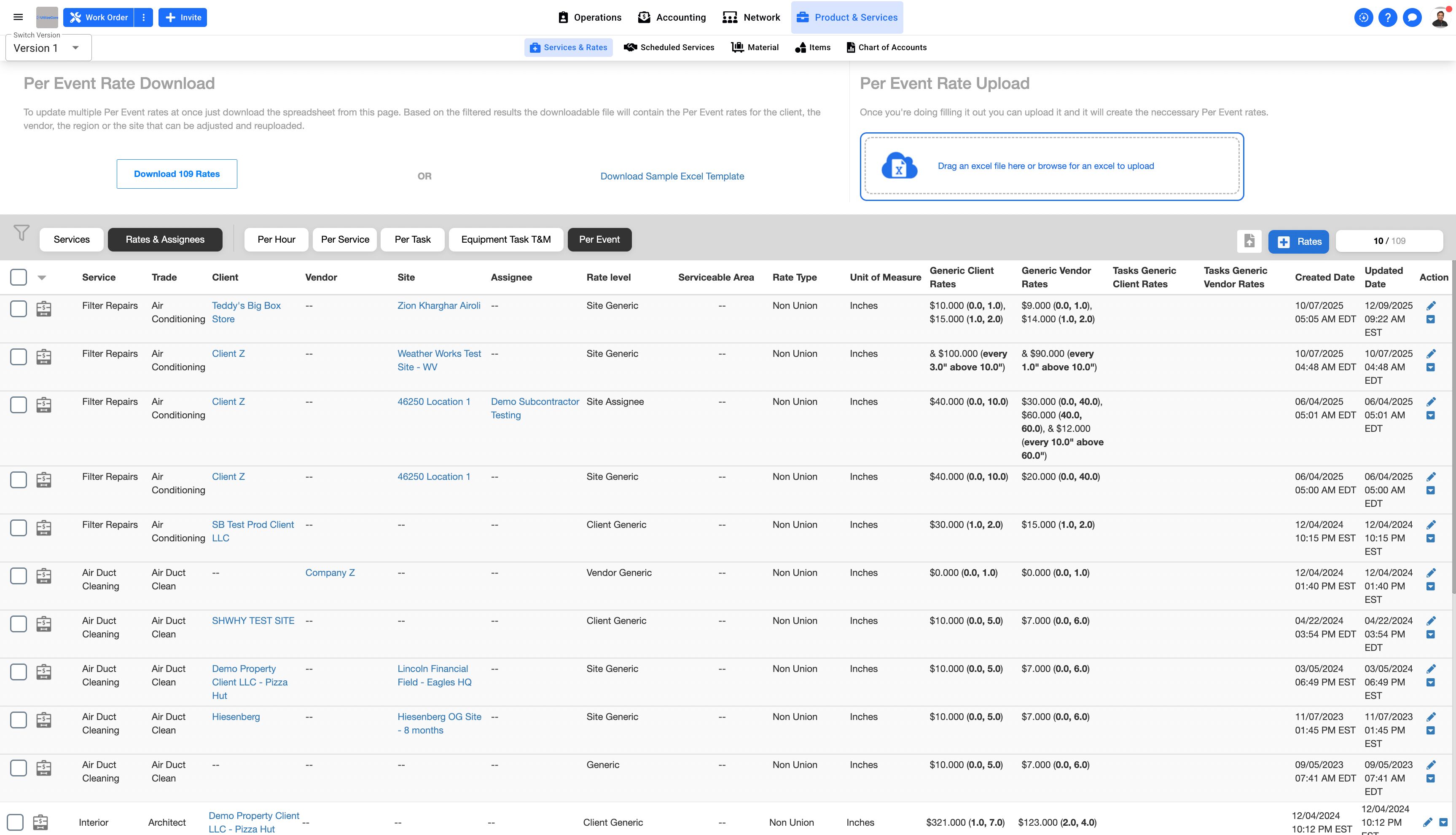Edit the Teddy's Big Box Store rate

[1431, 306]
